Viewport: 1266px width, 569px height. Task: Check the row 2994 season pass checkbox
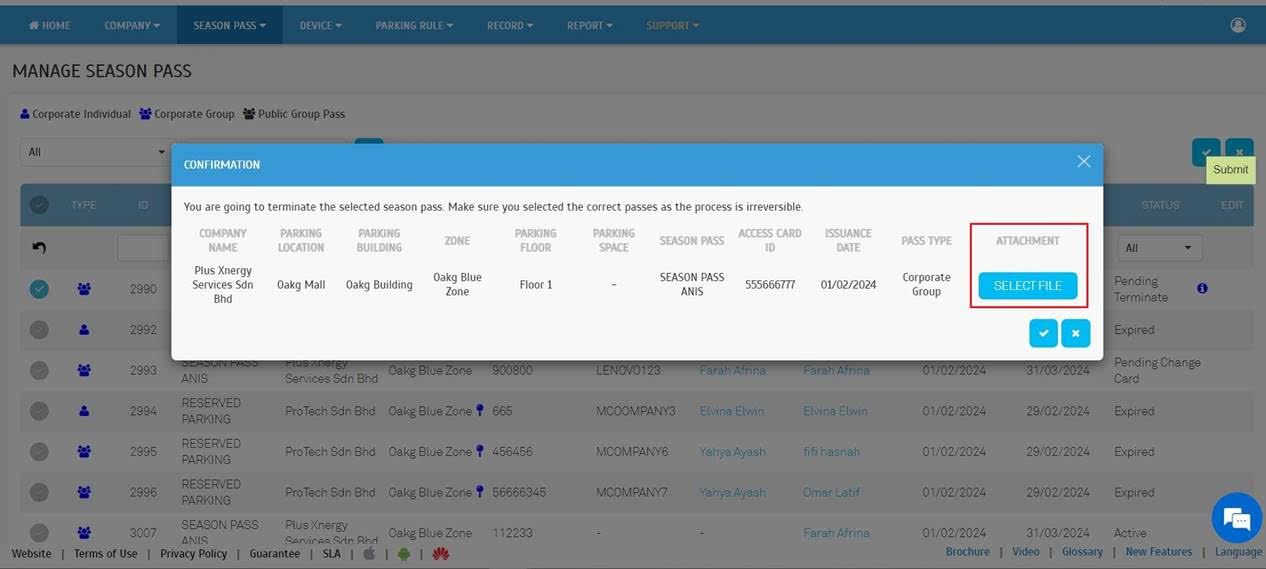coord(39,411)
